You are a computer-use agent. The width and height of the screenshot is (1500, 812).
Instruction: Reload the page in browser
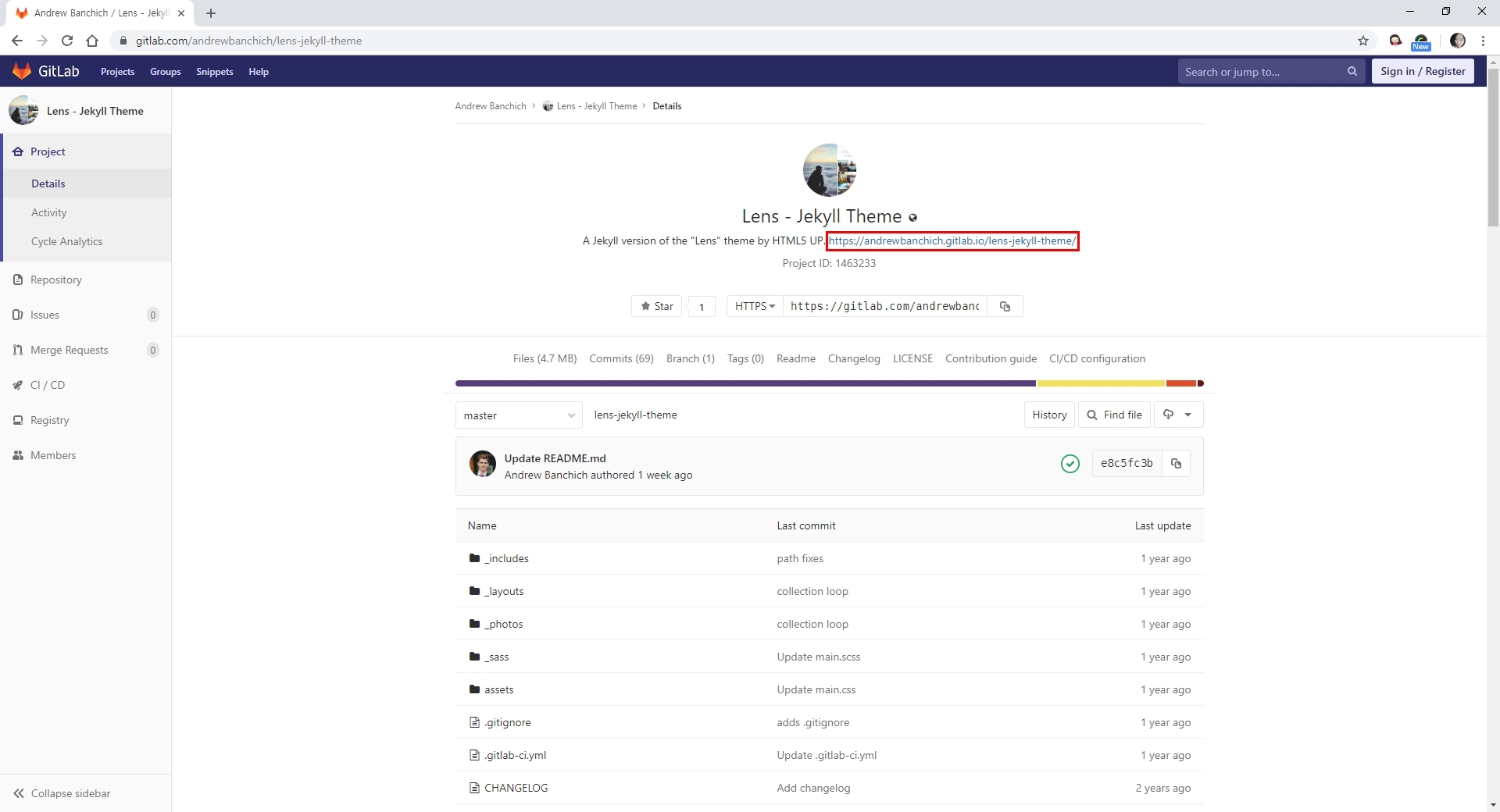pos(67,41)
